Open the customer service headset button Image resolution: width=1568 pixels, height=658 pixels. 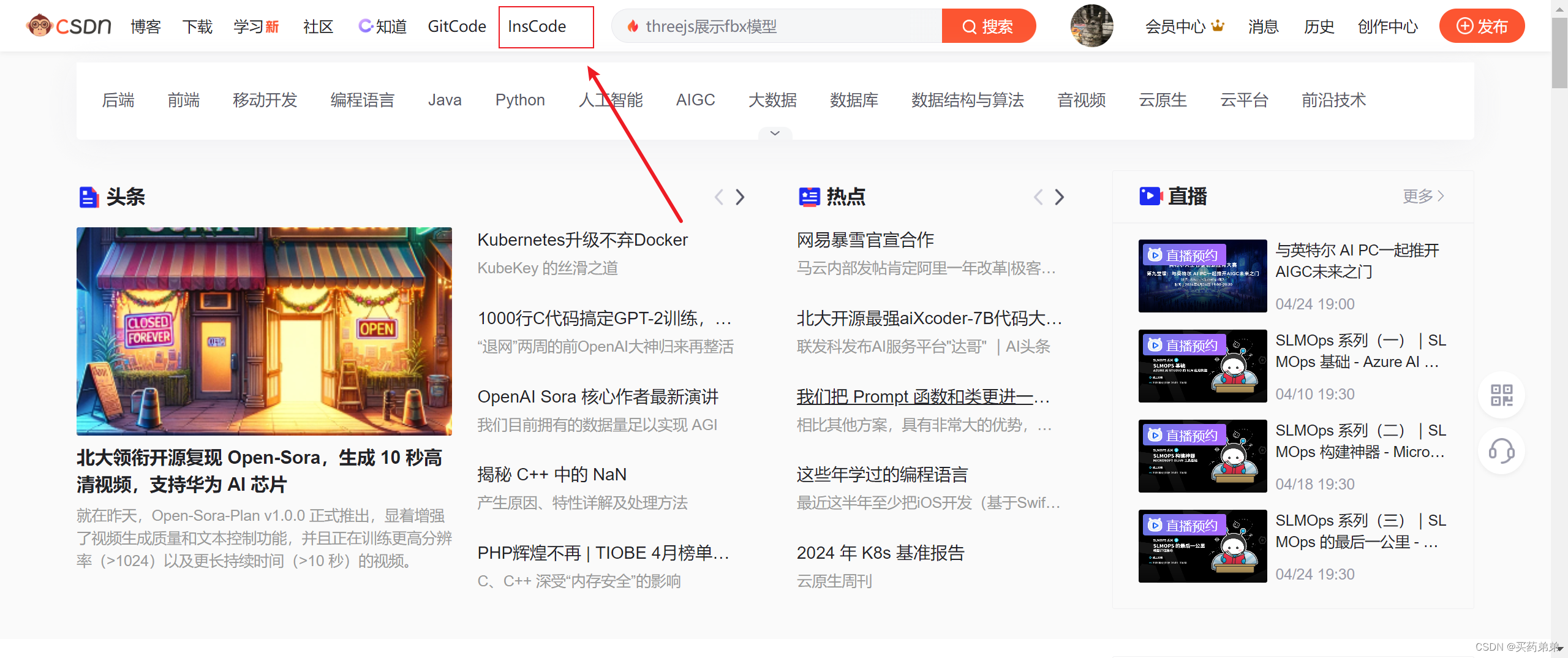1501,452
